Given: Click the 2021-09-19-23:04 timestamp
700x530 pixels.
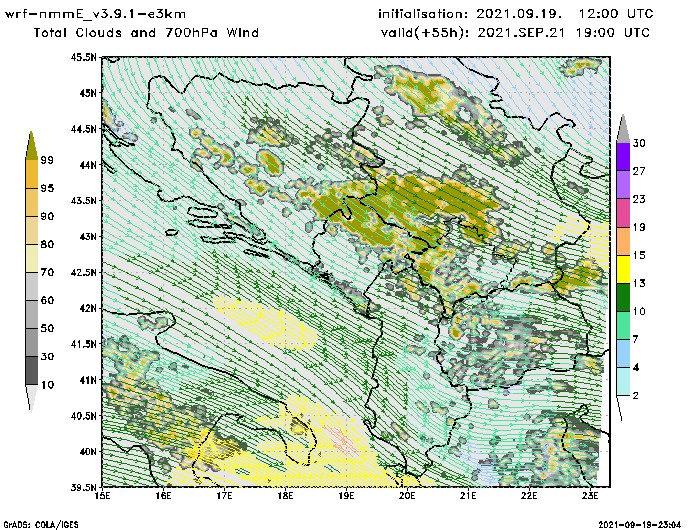Looking at the screenshot, I should click(x=640, y=524).
